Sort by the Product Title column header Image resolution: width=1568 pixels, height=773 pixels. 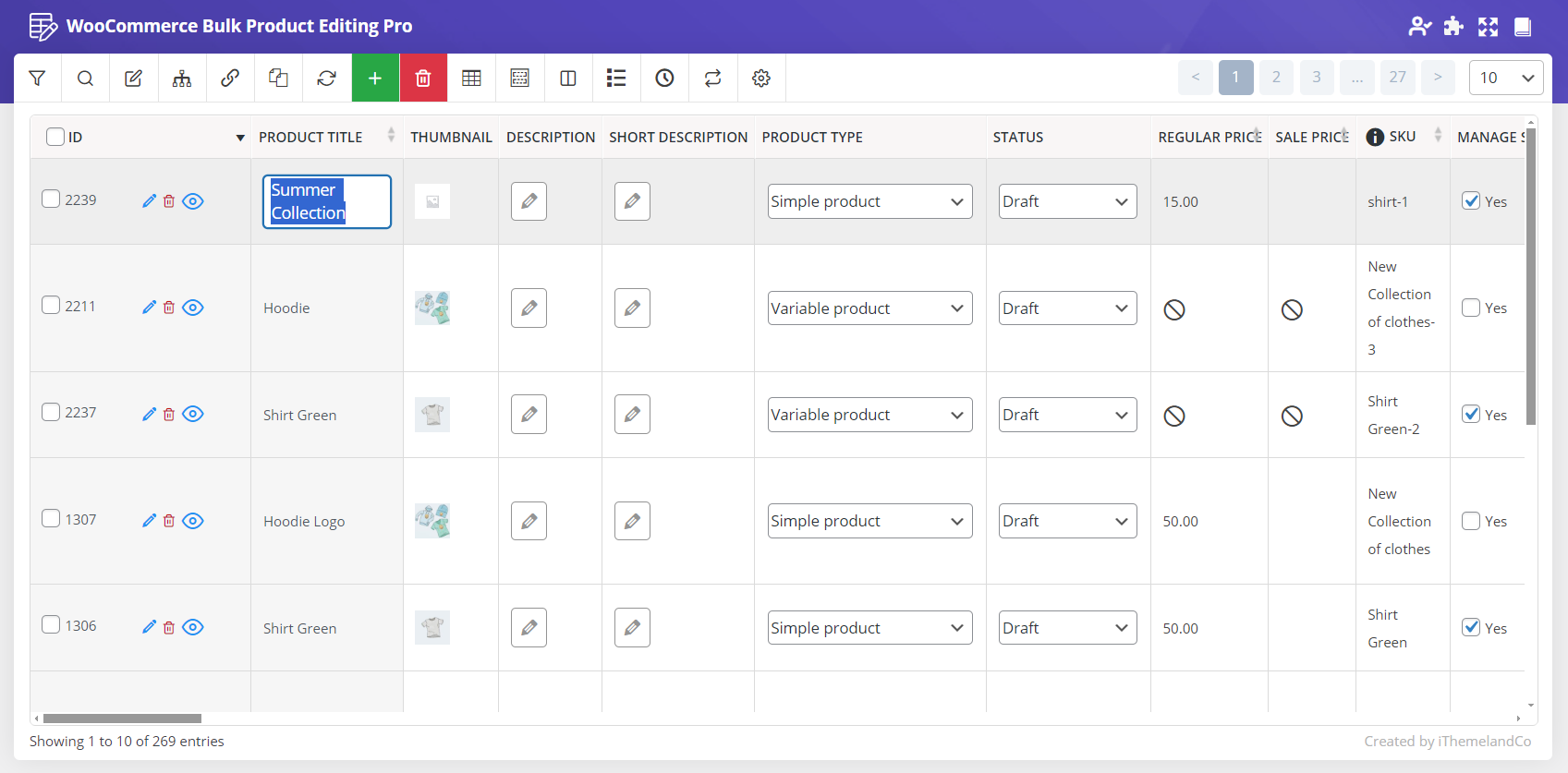pyautogui.click(x=310, y=137)
